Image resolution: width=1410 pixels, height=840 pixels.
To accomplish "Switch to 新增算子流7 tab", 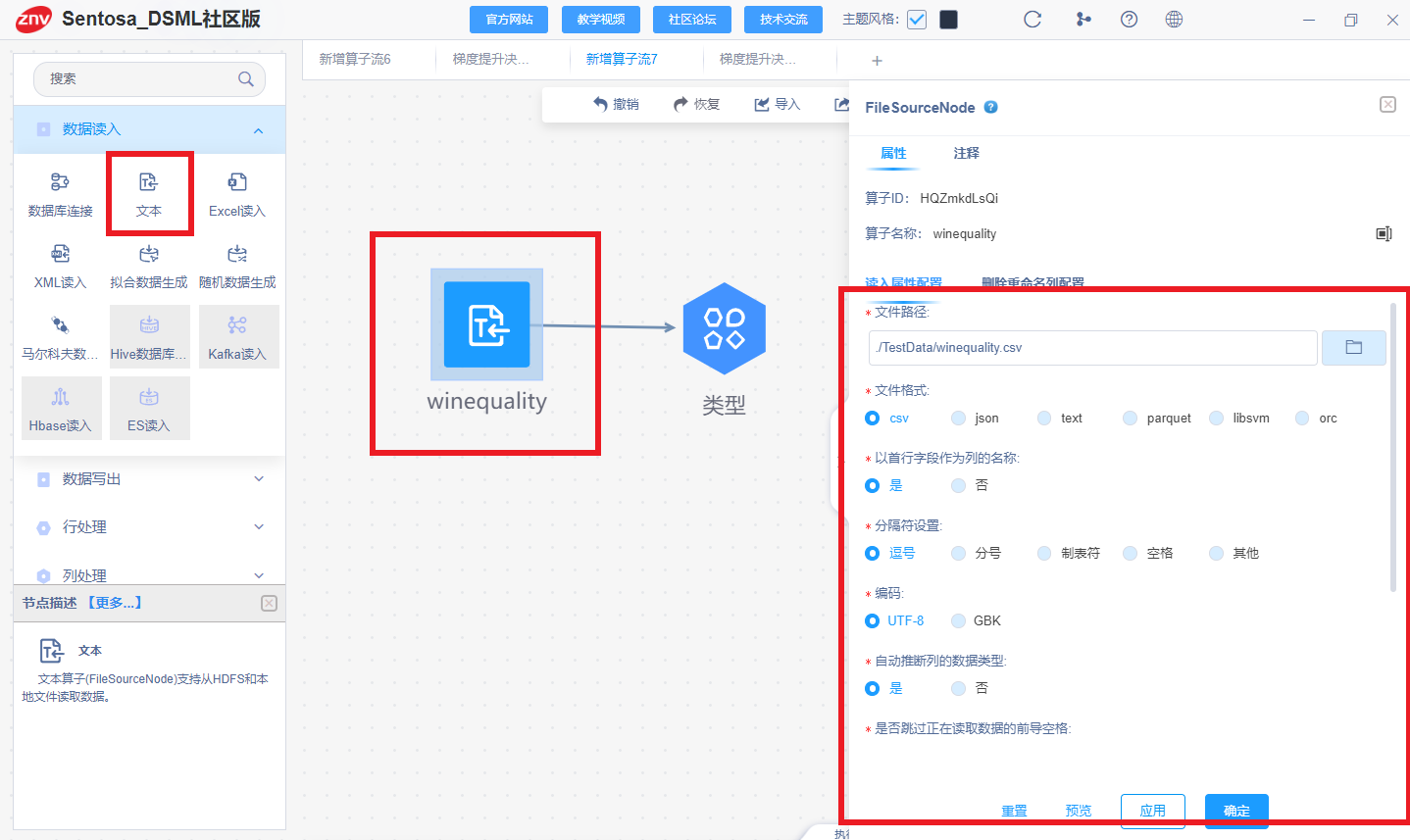I will (622, 59).
